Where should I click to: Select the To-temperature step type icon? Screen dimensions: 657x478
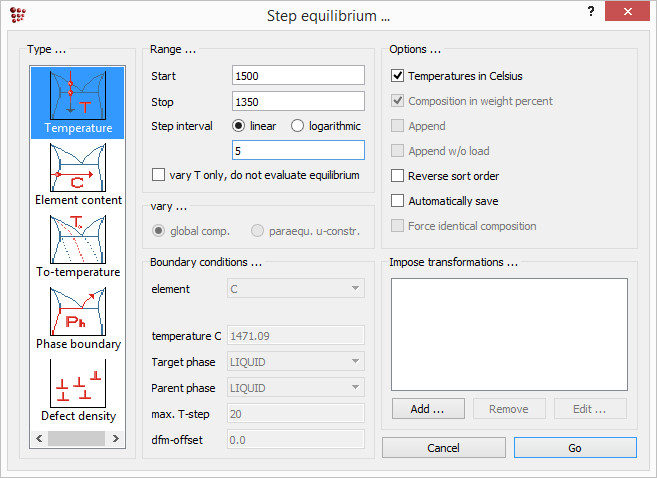pyautogui.click(x=77, y=244)
